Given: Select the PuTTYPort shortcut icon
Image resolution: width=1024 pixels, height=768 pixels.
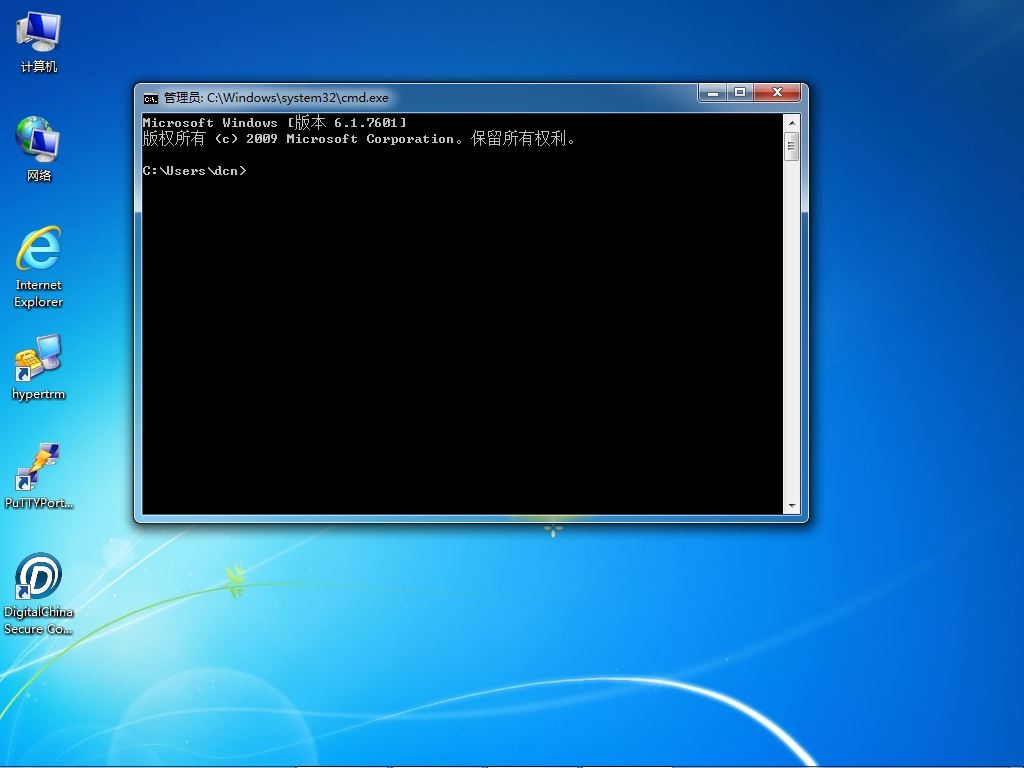Looking at the screenshot, I should click(39, 477).
